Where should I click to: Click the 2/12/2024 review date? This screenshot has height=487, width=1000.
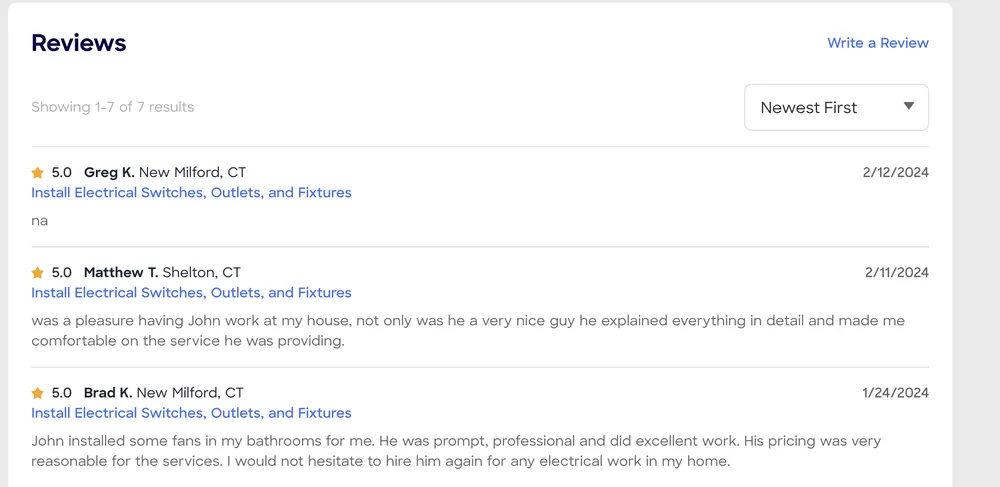click(x=895, y=173)
